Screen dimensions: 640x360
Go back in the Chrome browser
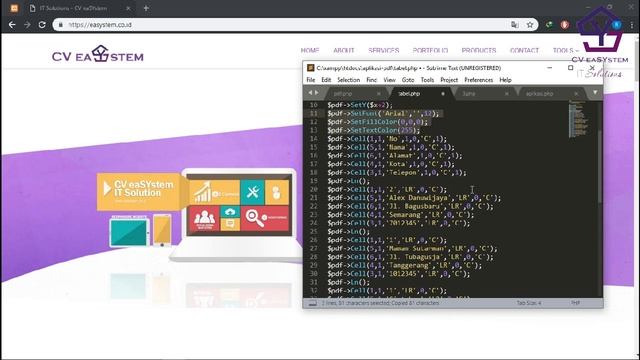coord(12,25)
